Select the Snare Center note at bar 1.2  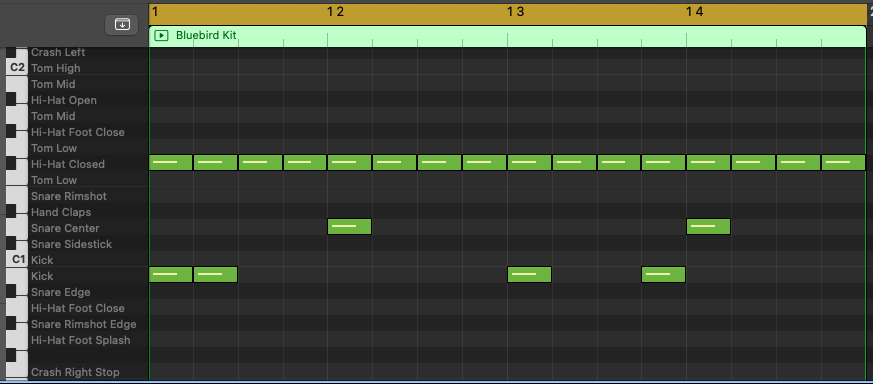(x=349, y=227)
